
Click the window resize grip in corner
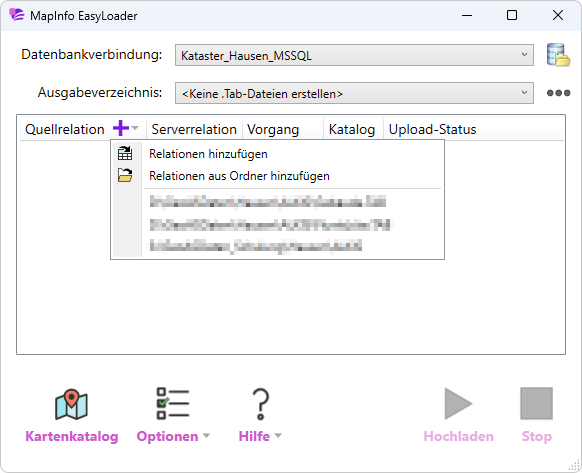pyautogui.click(x=575, y=466)
